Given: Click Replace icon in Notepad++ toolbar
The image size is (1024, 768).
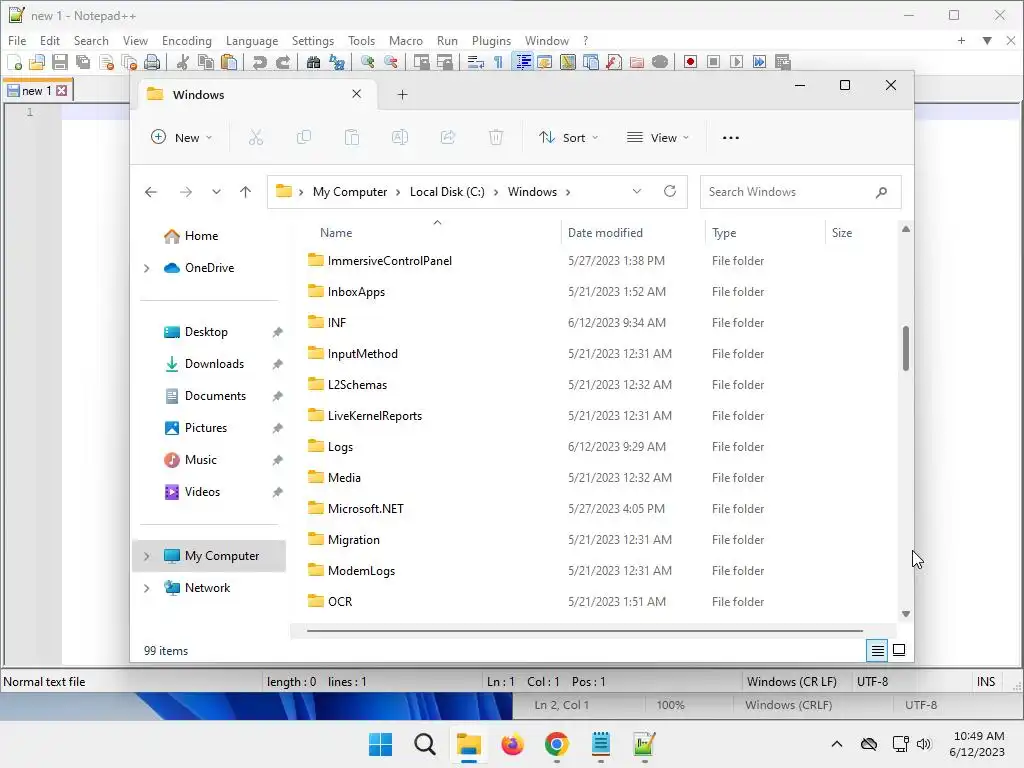Looking at the screenshot, I should (336, 62).
